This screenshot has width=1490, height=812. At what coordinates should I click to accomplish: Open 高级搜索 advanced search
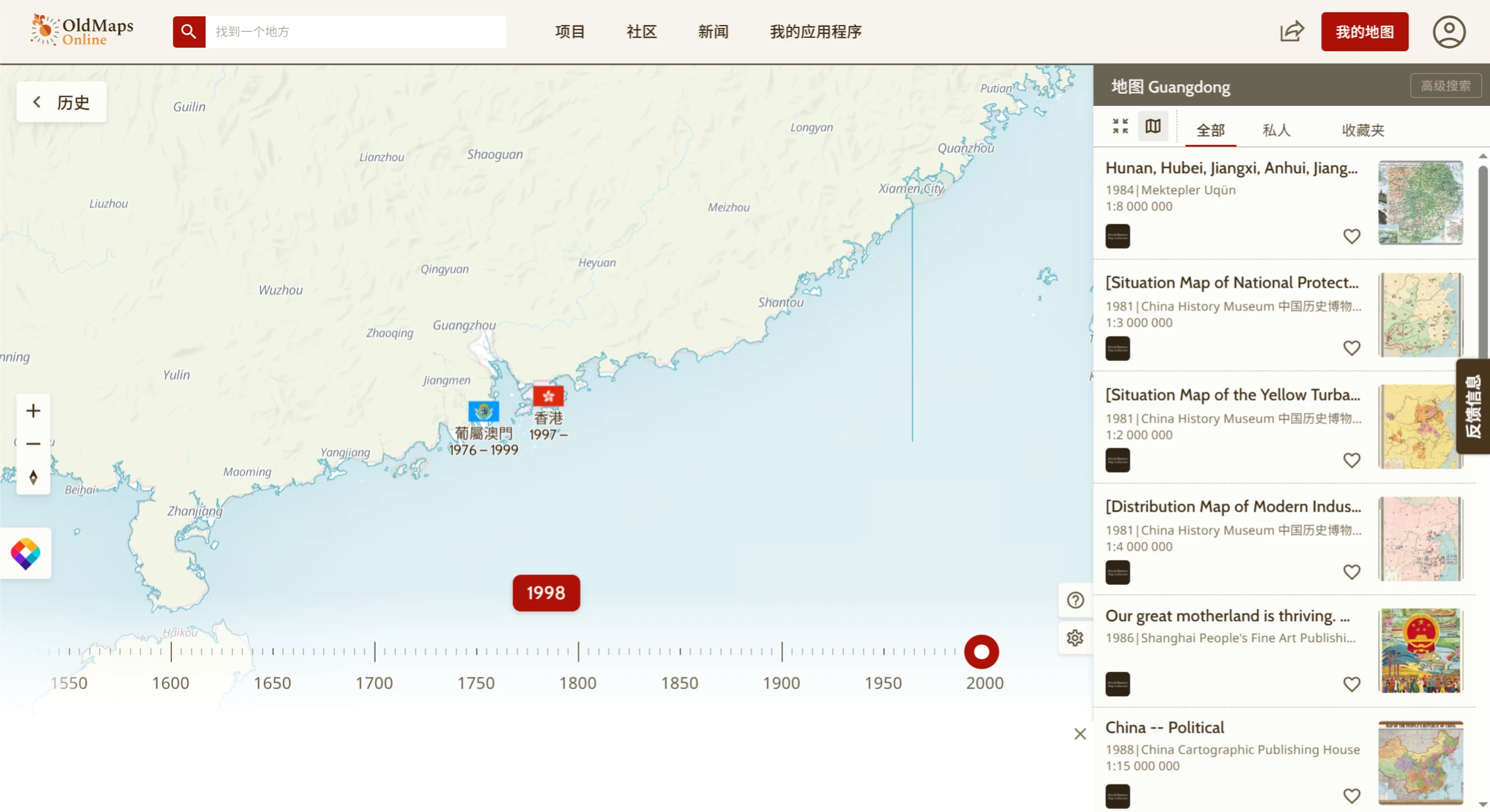click(1445, 85)
